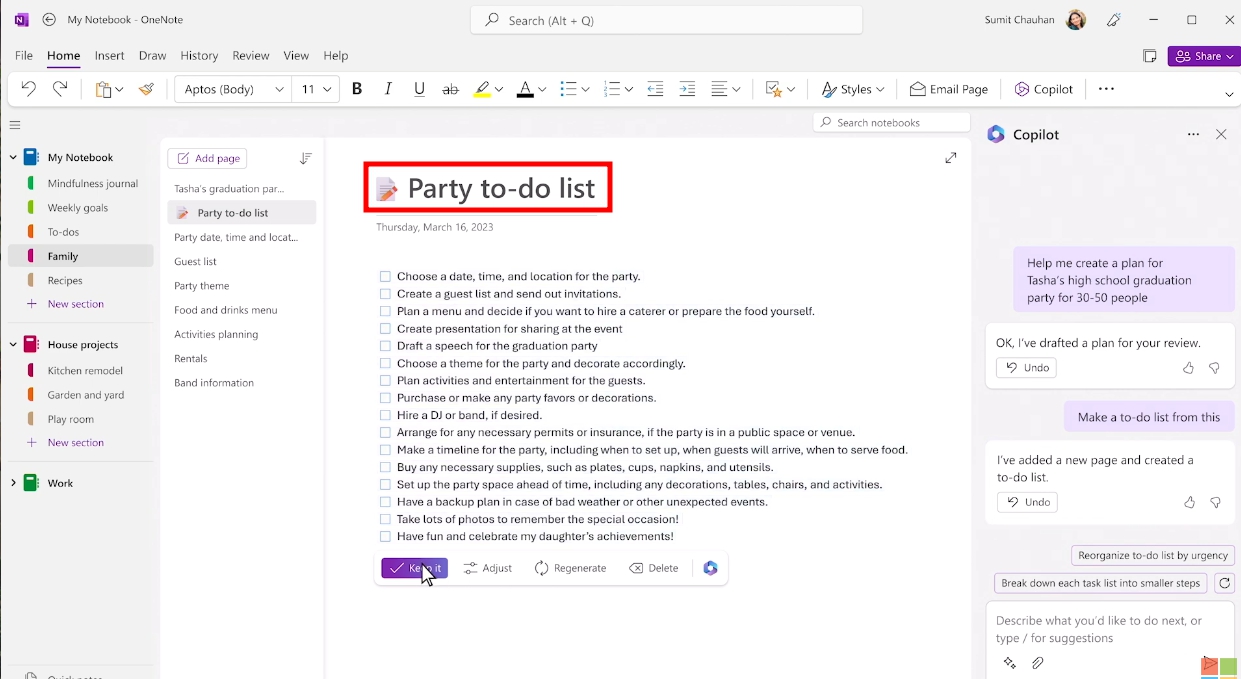Click in Copilot prompt input field
The width and height of the screenshot is (1241, 679).
point(1110,629)
